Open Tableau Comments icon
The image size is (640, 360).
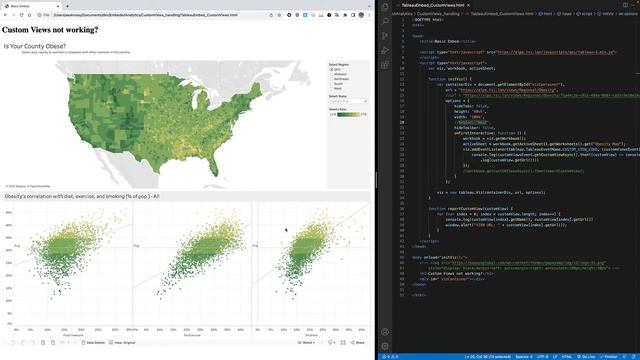tap(332, 342)
